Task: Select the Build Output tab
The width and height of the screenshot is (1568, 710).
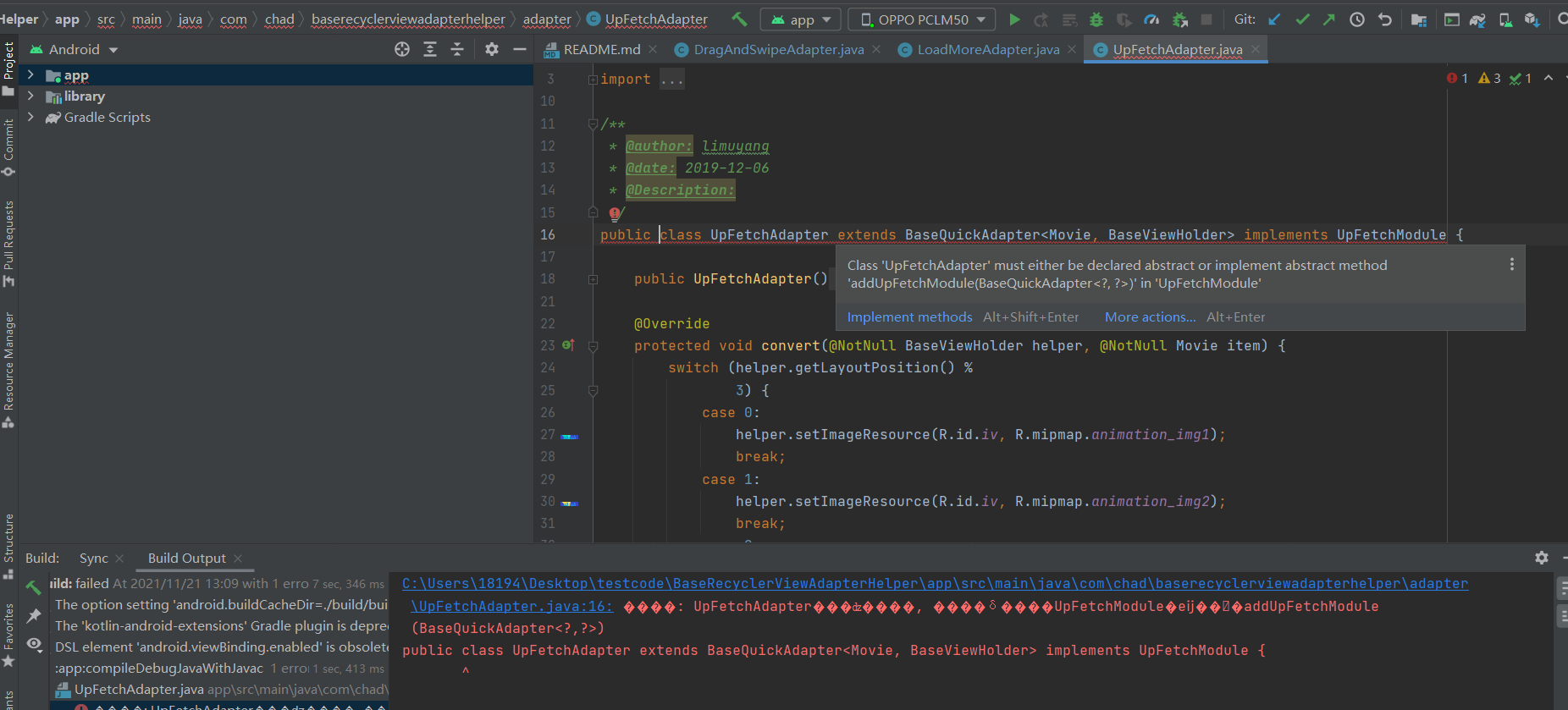Action: click(187, 558)
